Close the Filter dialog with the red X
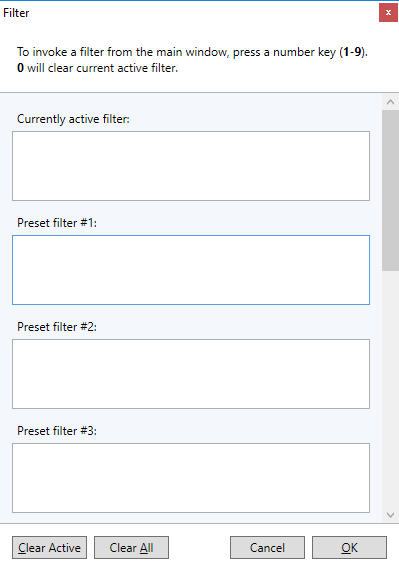 tap(388, 13)
